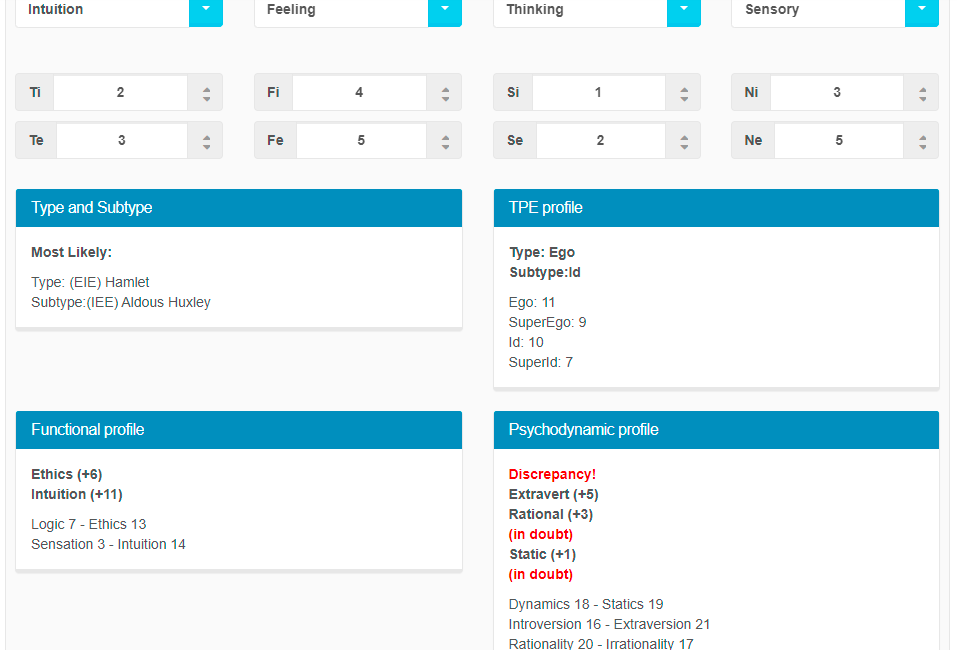Click the 'Rational (+3)' result

tap(551, 515)
